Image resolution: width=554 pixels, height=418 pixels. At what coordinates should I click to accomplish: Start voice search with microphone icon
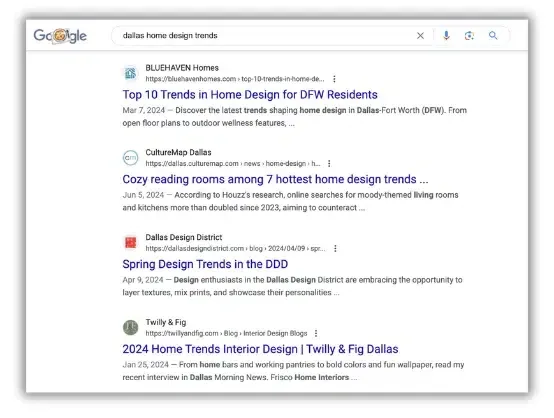(x=447, y=35)
